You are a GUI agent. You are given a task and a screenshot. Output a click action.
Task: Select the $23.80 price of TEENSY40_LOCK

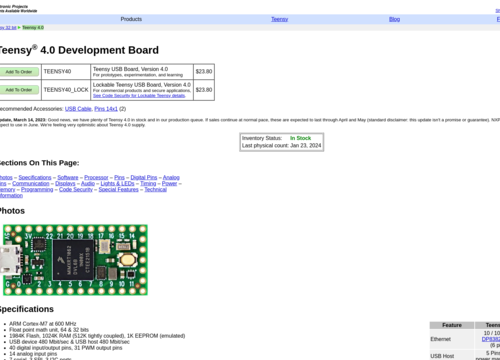(204, 90)
